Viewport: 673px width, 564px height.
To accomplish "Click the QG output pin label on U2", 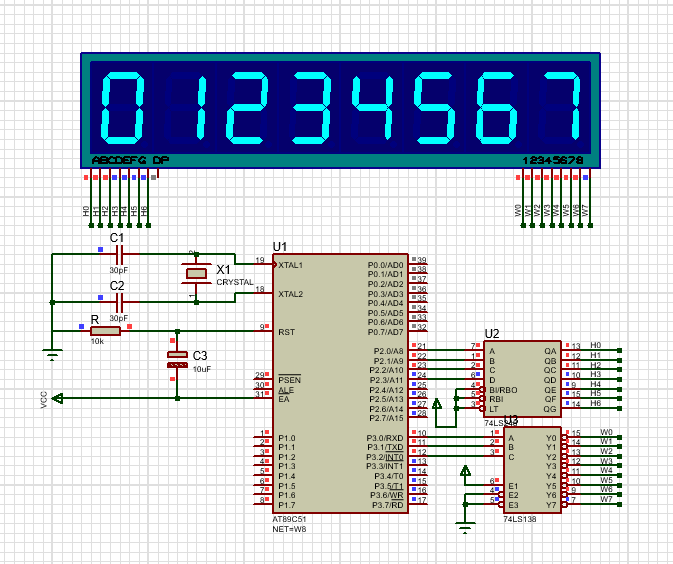I will 550,409.
